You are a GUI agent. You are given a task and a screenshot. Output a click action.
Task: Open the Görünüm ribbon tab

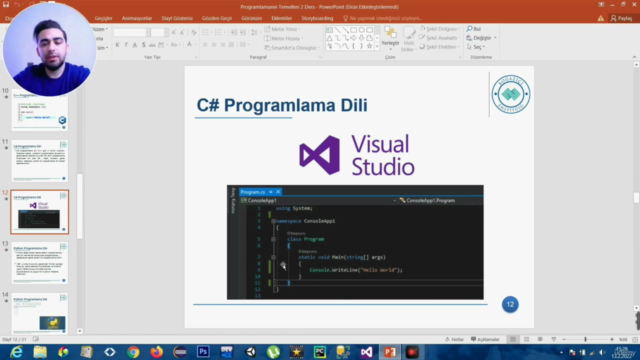pyautogui.click(x=251, y=18)
